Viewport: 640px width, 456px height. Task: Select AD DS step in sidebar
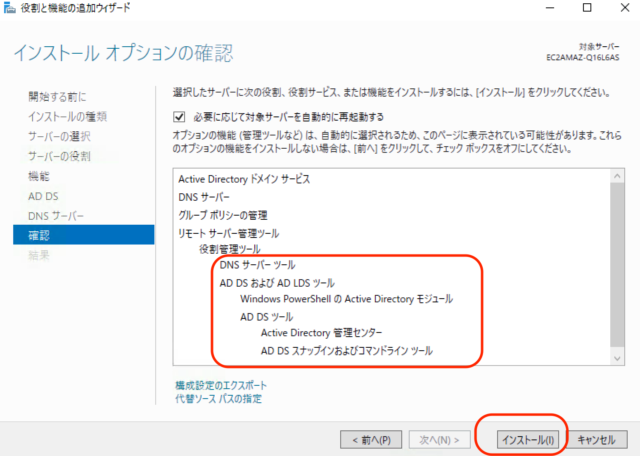point(43,196)
